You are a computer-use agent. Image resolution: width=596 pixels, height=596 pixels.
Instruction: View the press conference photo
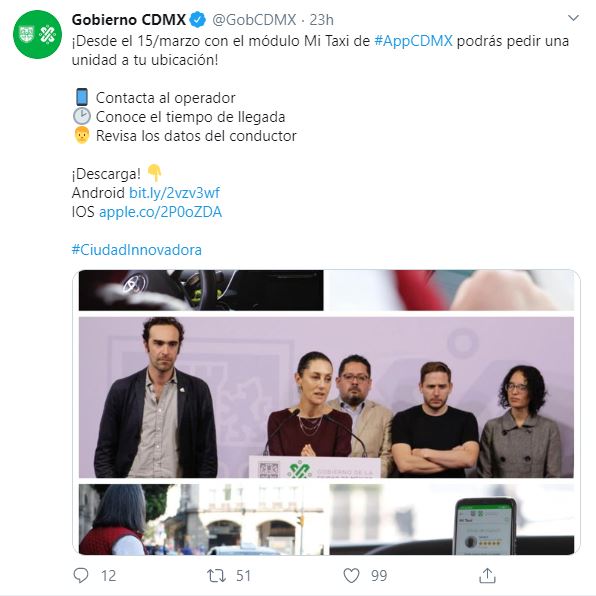click(326, 397)
